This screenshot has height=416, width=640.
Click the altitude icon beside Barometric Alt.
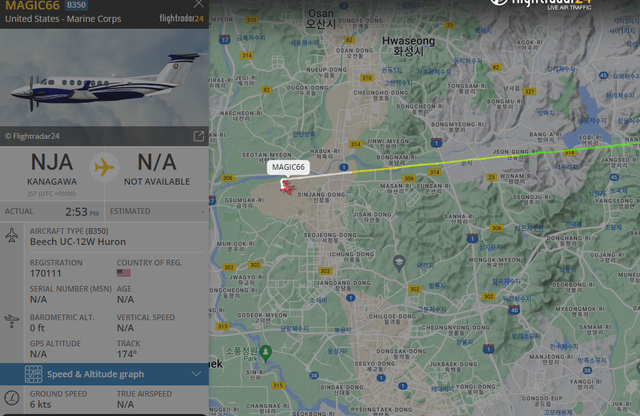pos(11,321)
